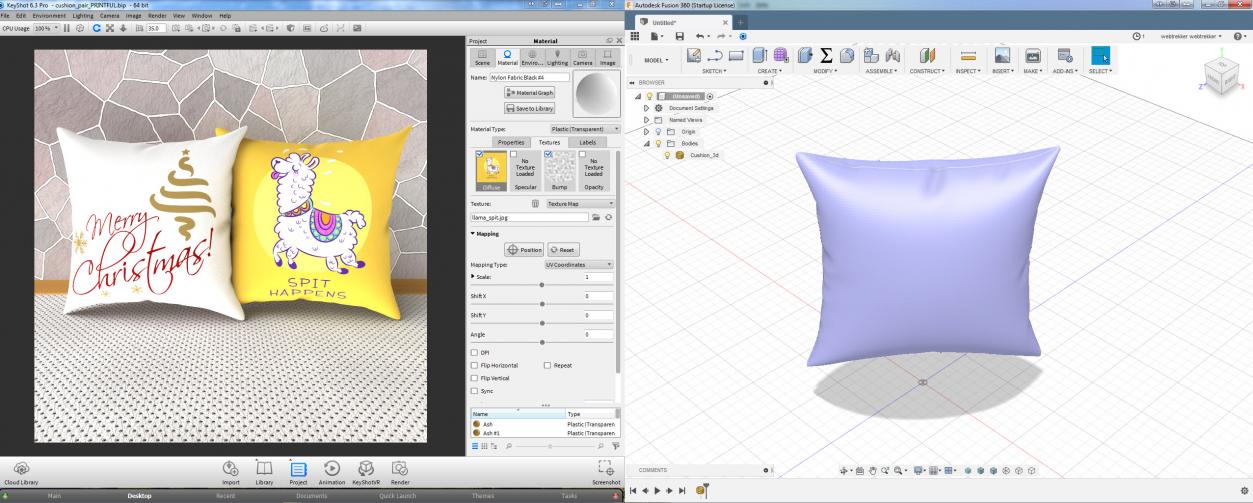Image resolution: width=1253 pixels, height=503 pixels.
Task: Open the Fusion MODIFY menu
Action: [825, 71]
